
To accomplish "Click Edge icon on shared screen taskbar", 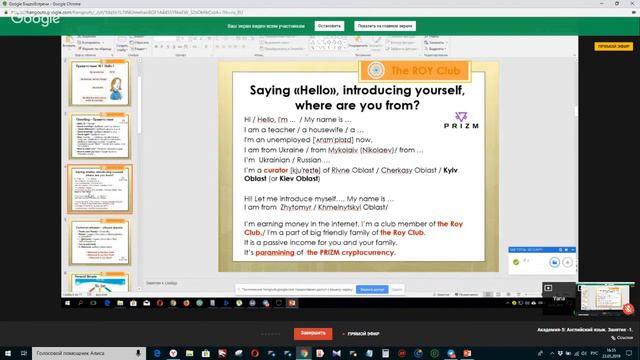I will (x=107, y=303).
